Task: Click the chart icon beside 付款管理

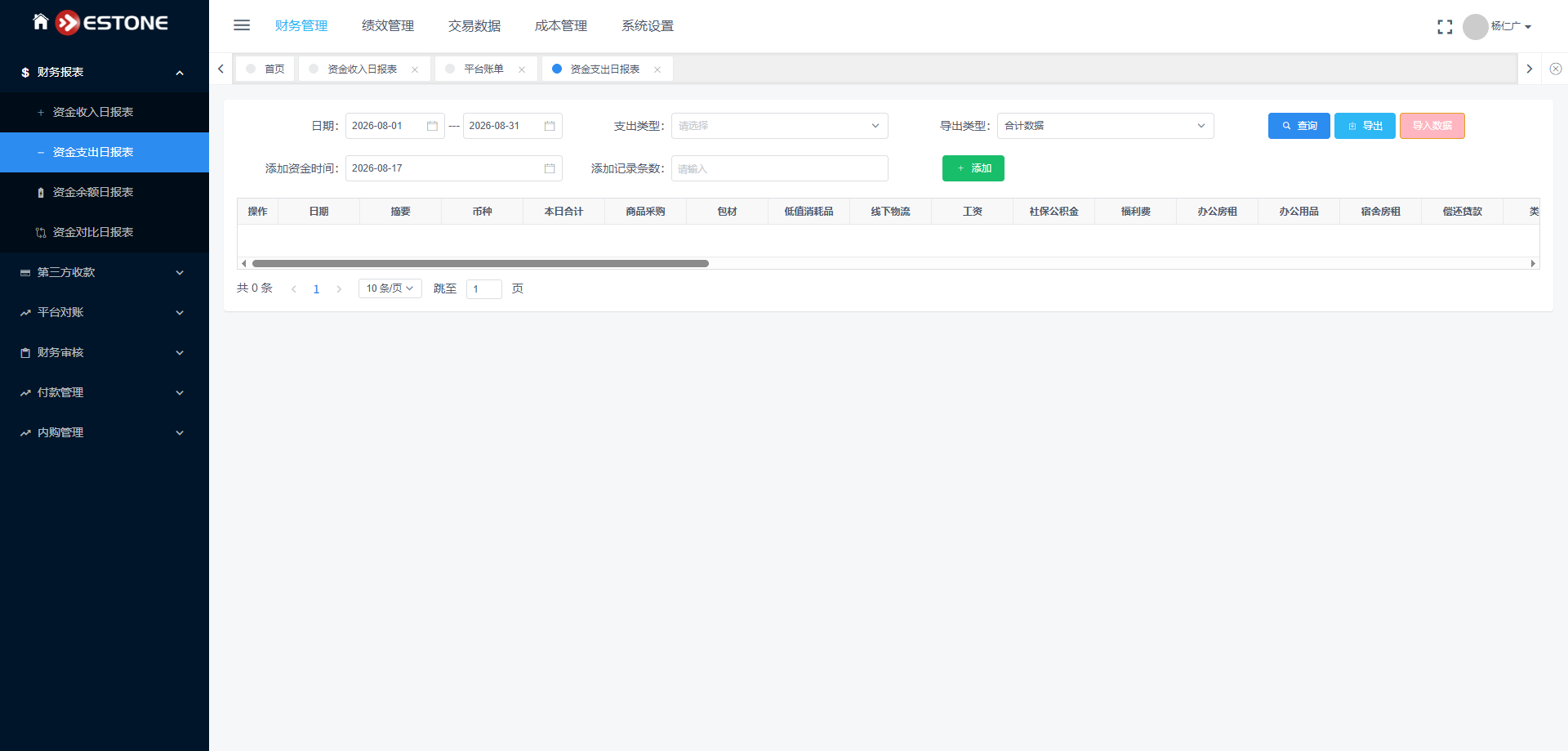Action: (25, 393)
